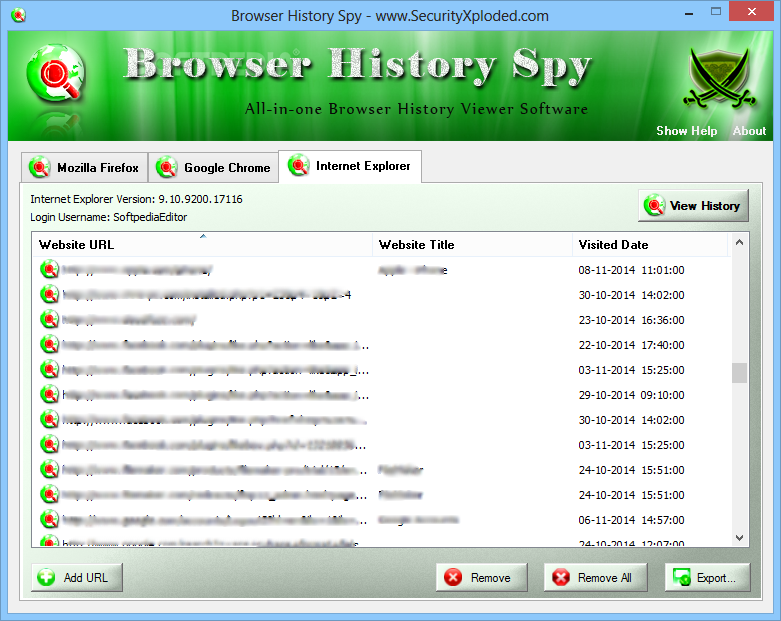Viewport: 781px width, 621px height.
Task: Select the date 22-10-2014 17:40:00
Action: click(631, 345)
